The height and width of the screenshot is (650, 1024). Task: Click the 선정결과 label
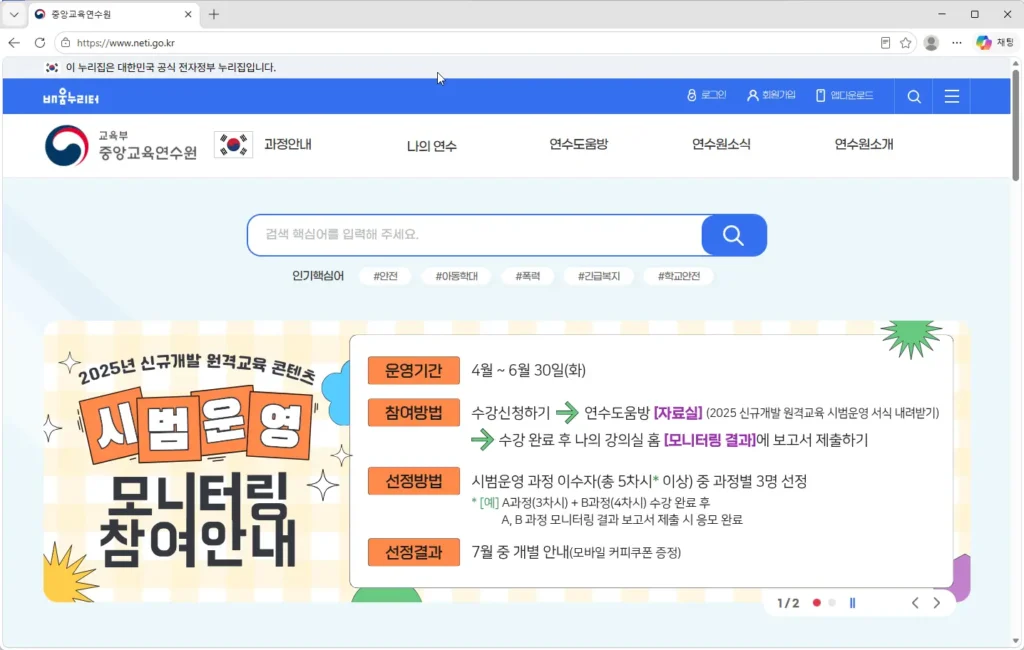coord(413,553)
